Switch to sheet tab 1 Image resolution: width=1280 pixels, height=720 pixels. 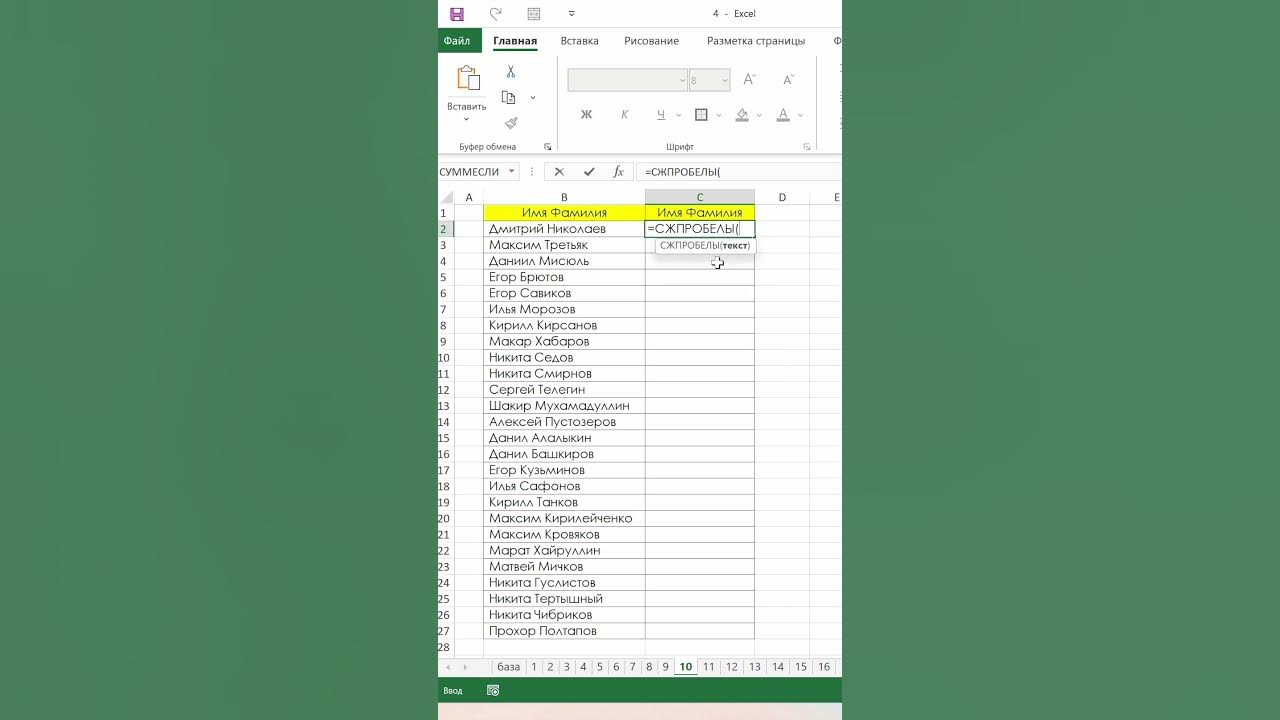click(x=534, y=667)
